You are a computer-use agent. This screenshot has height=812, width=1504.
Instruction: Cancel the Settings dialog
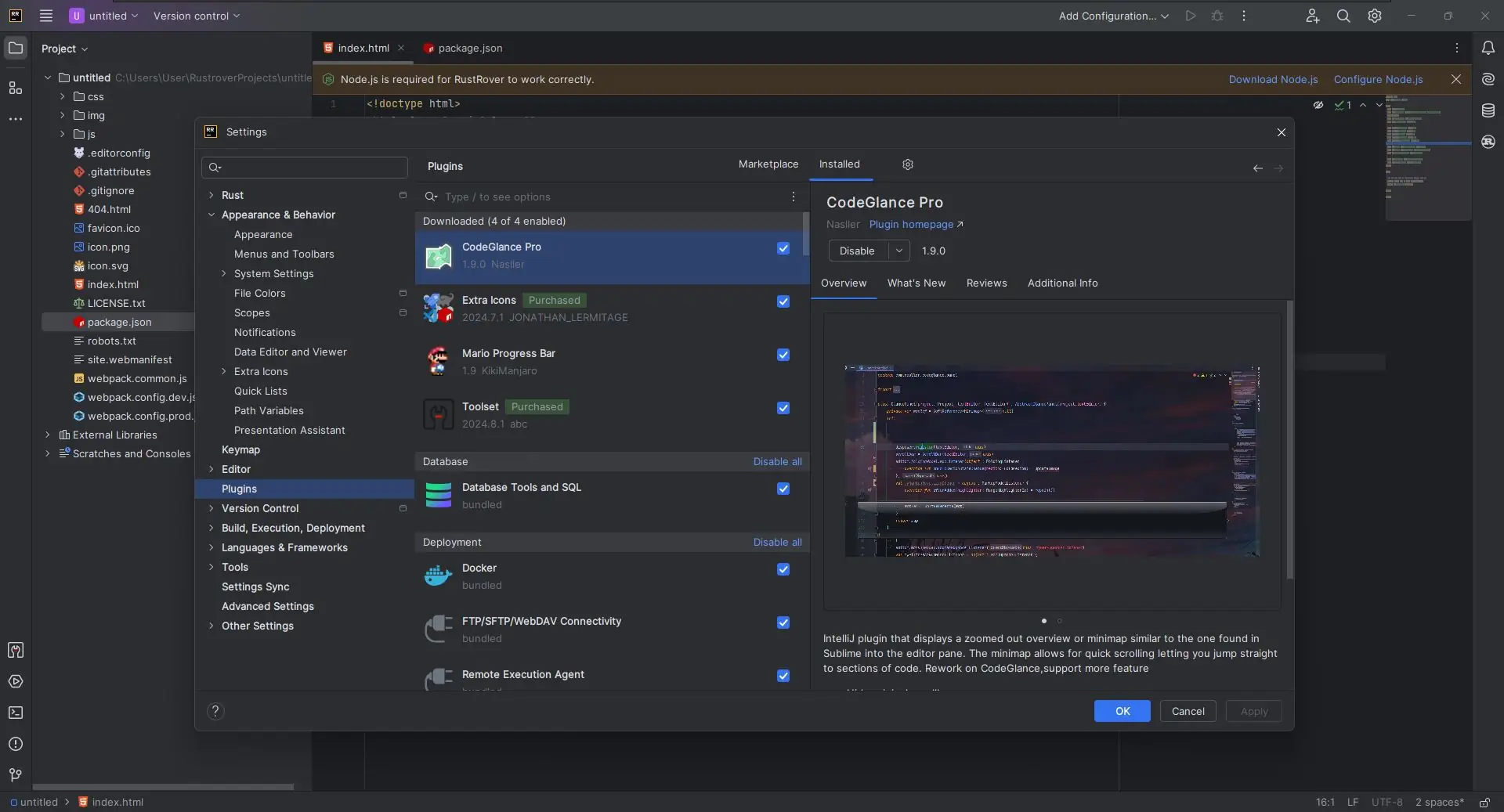tap(1188, 711)
